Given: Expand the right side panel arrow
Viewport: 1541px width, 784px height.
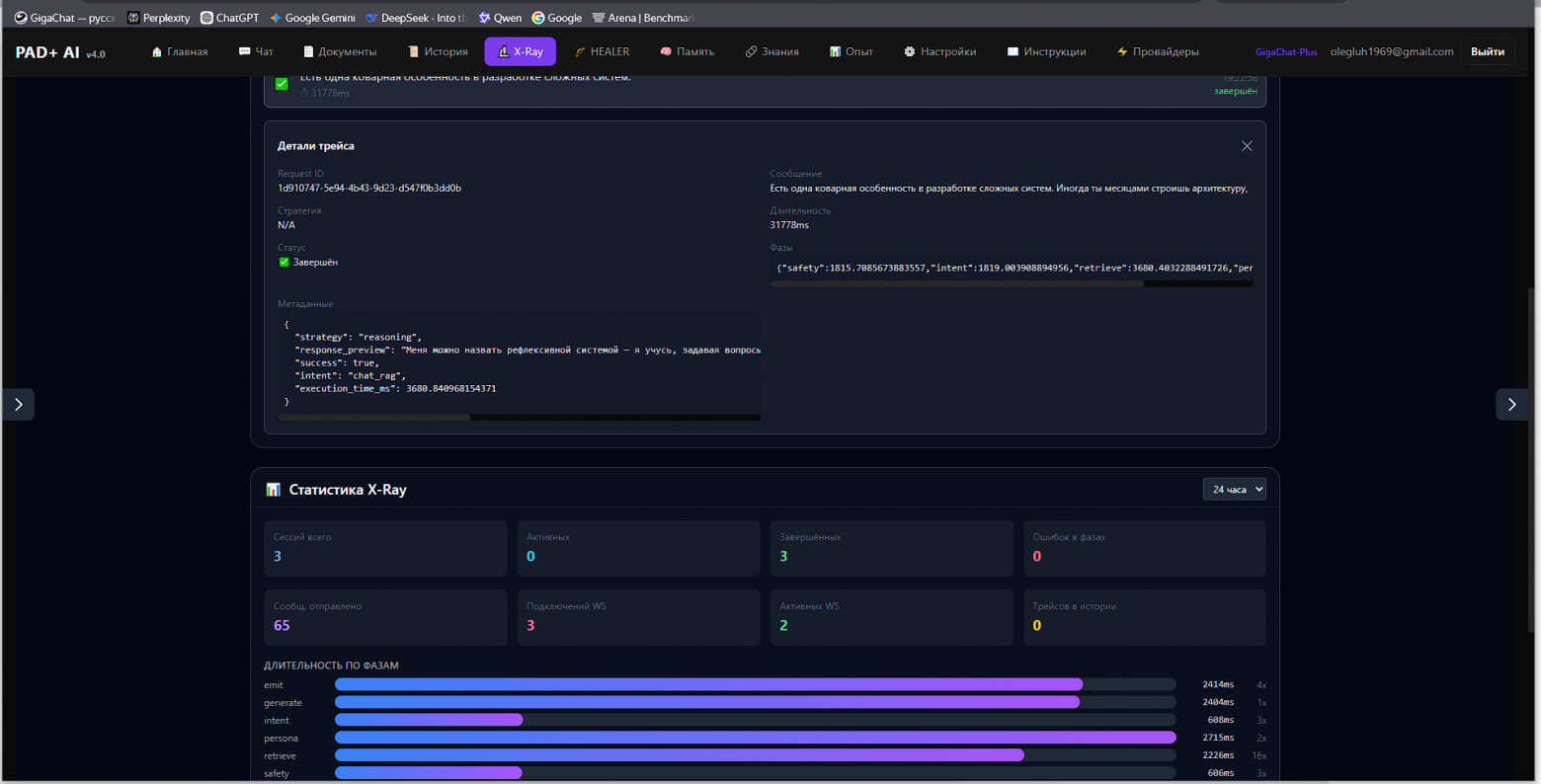Looking at the screenshot, I should [x=1511, y=404].
